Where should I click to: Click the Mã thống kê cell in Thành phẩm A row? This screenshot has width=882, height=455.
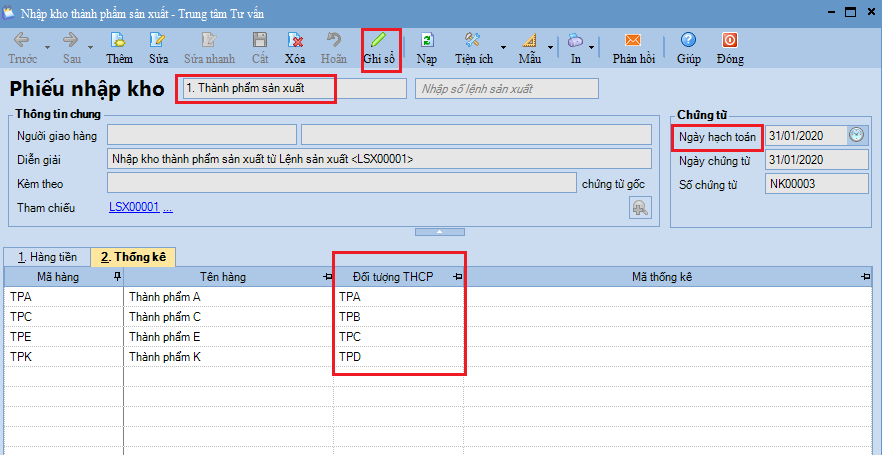tap(669, 297)
